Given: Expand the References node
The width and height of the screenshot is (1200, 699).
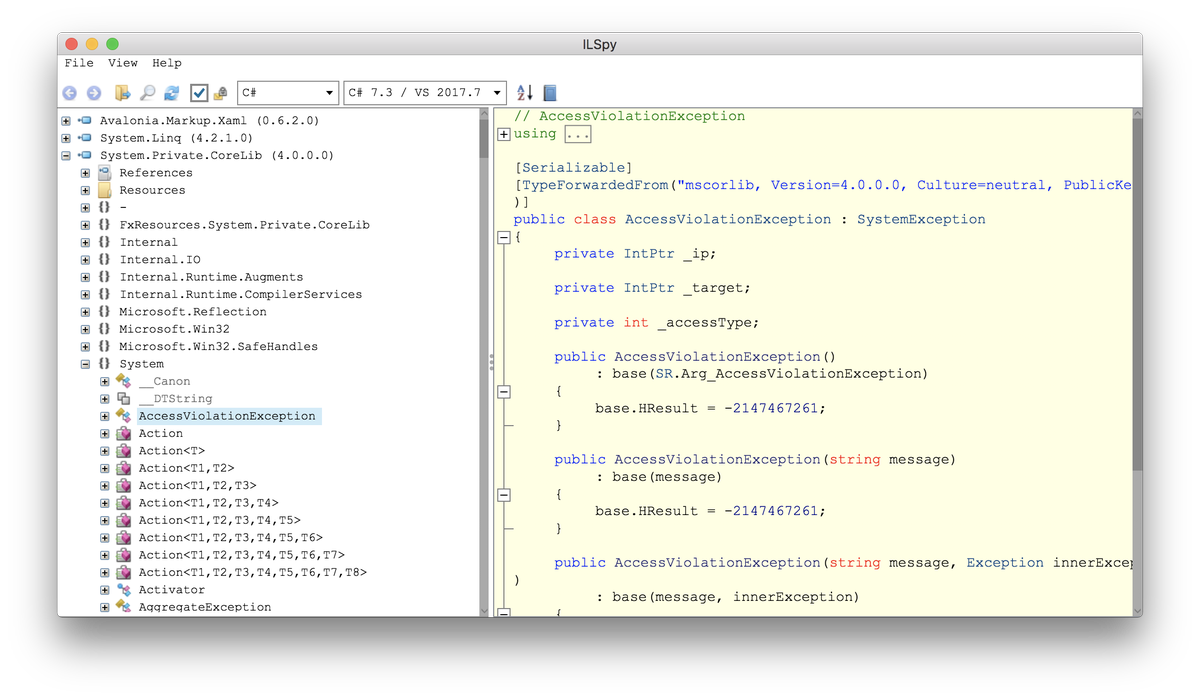Looking at the screenshot, I should (x=85, y=173).
